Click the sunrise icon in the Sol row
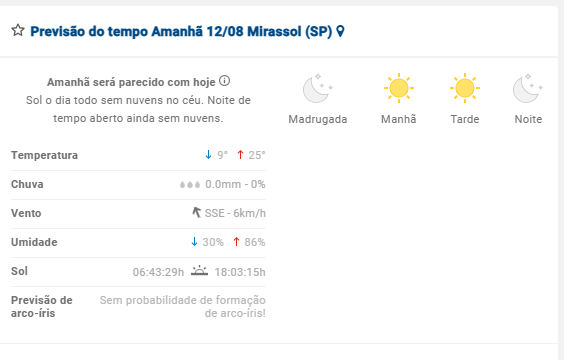 (199, 271)
